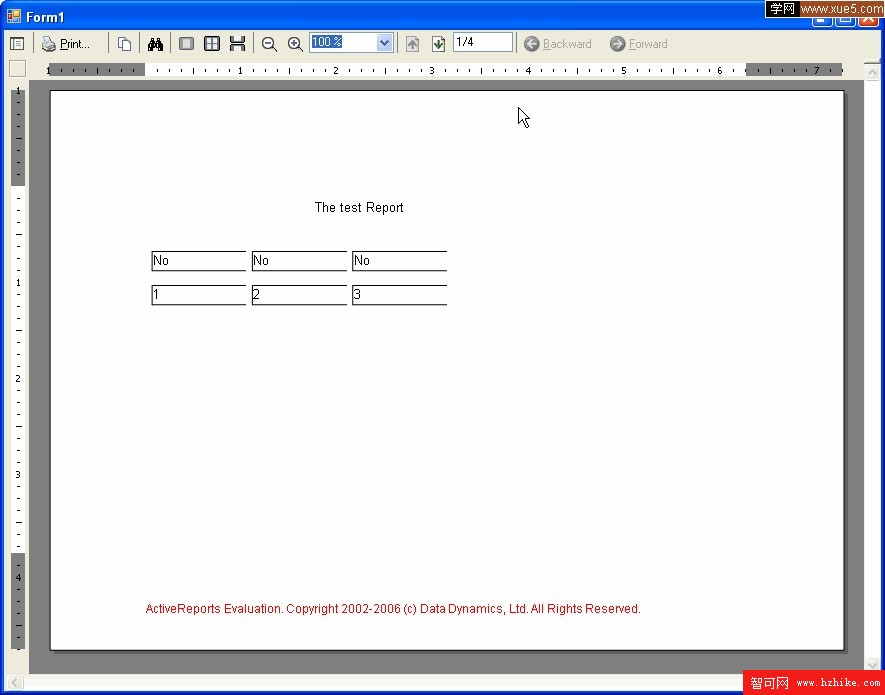Screen dimensions: 885x695
Task: Click the cell containing '1'
Action: click(199, 295)
